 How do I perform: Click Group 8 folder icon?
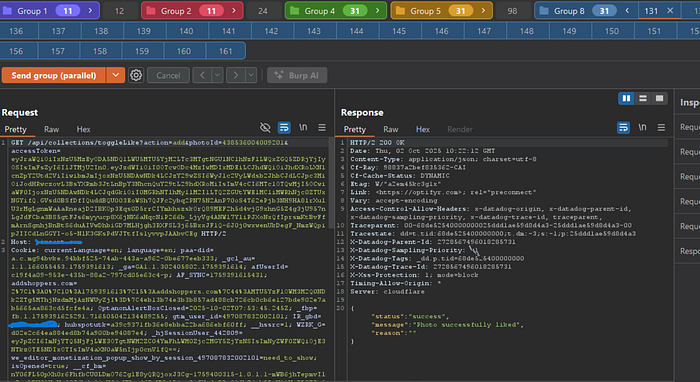point(544,11)
